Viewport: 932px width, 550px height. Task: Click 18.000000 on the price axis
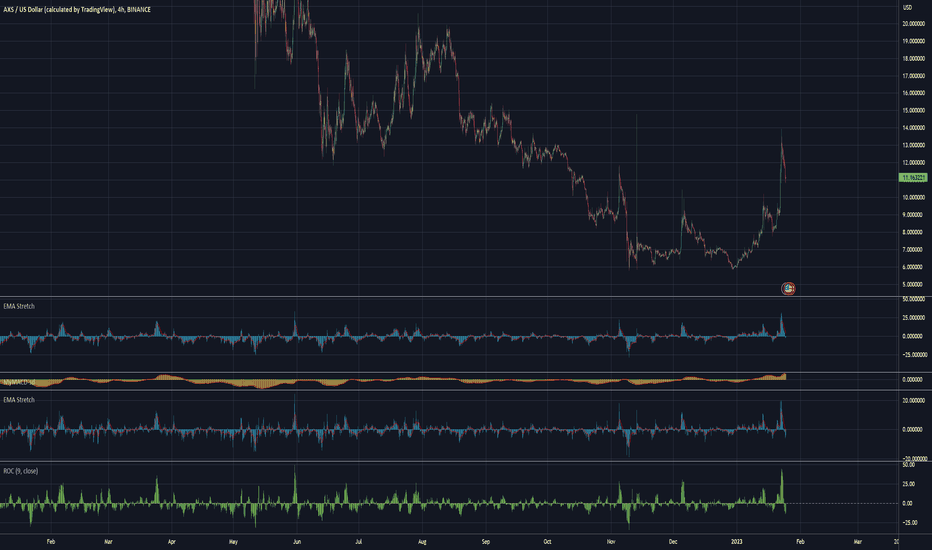[x=914, y=59]
